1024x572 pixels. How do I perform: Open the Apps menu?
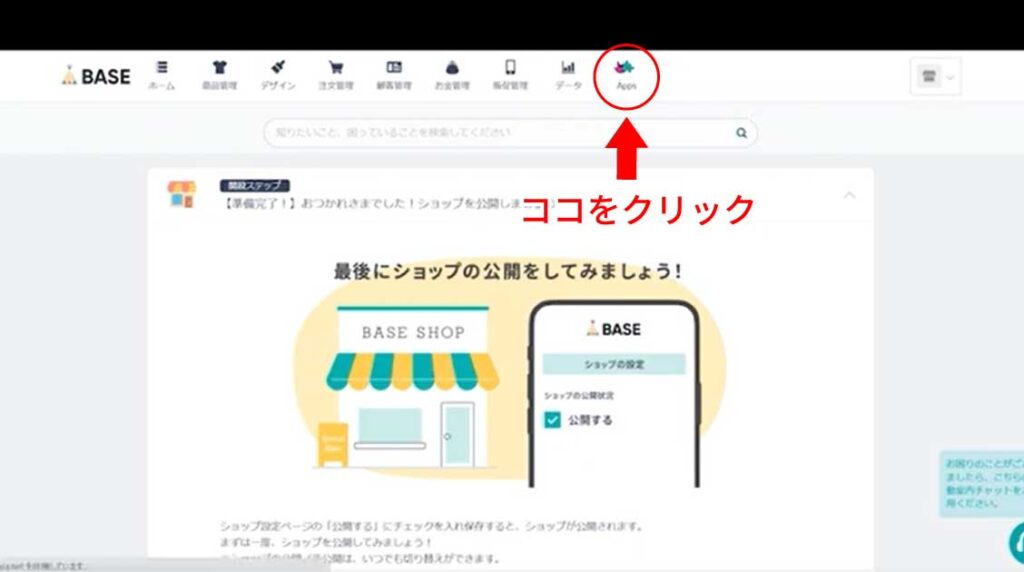(626, 75)
